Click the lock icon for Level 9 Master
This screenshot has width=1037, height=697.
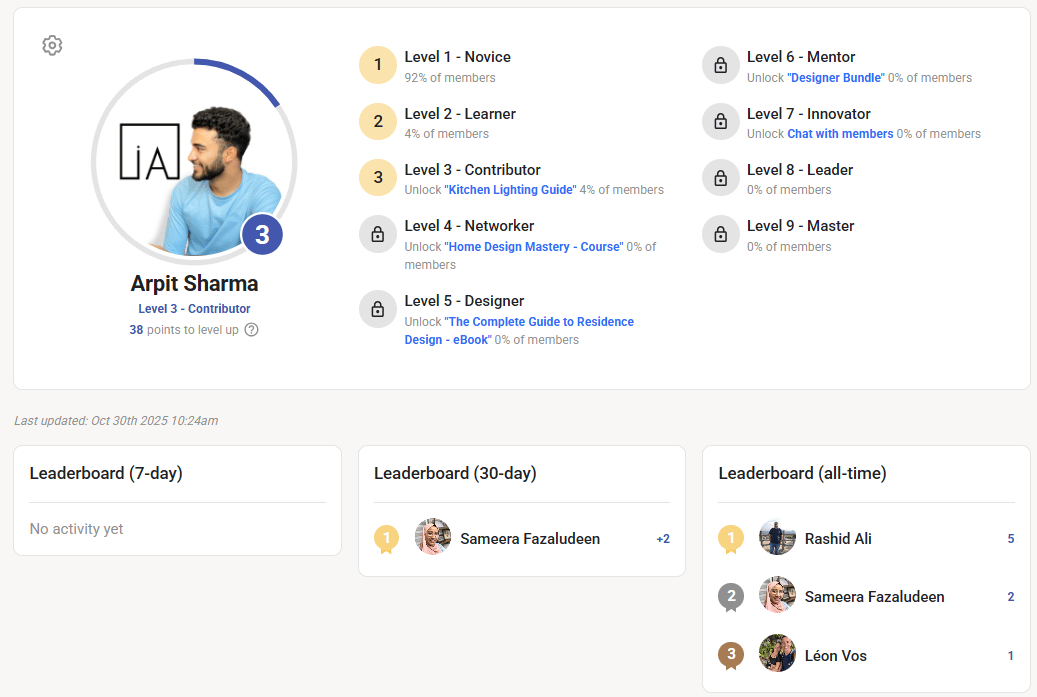720,234
